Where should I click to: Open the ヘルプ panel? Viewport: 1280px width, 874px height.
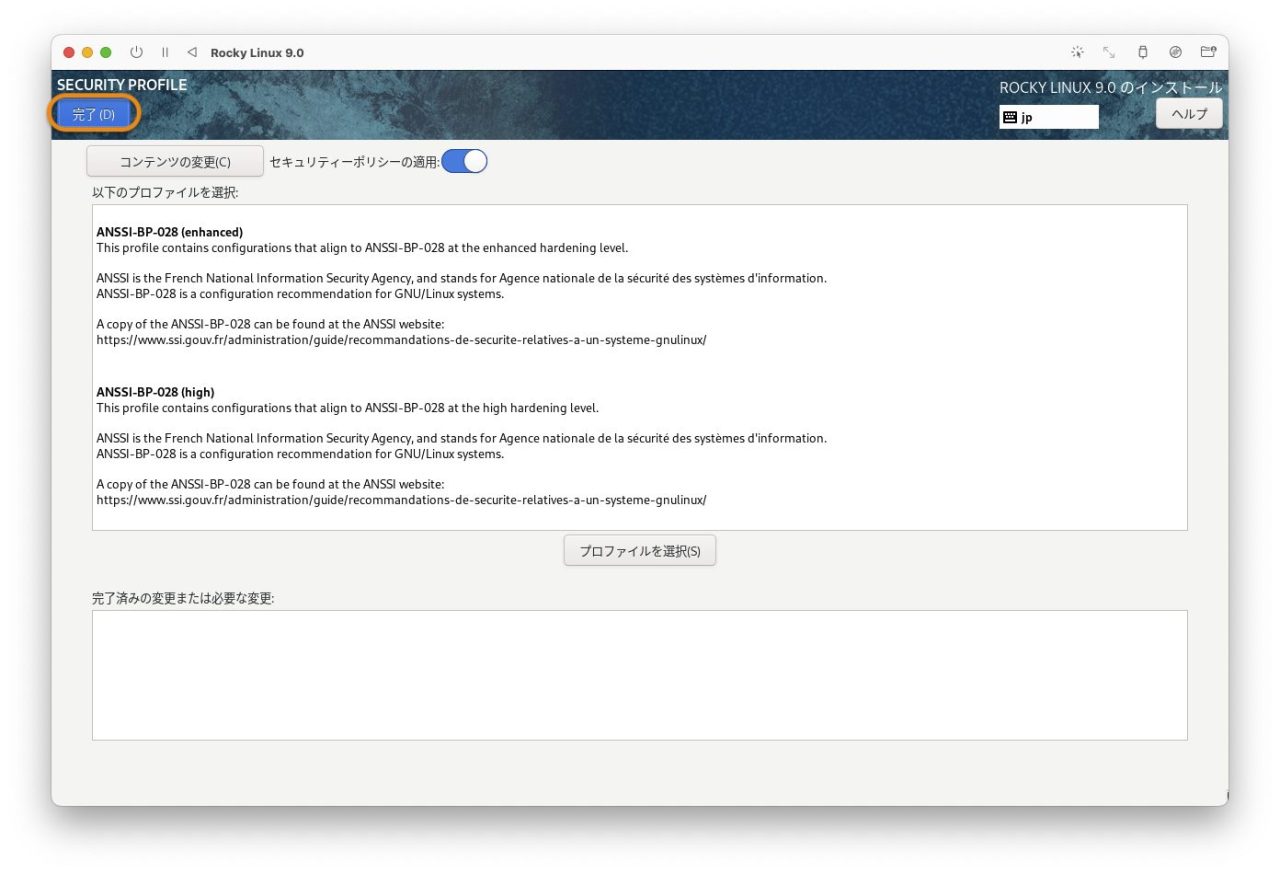click(x=1188, y=113)
